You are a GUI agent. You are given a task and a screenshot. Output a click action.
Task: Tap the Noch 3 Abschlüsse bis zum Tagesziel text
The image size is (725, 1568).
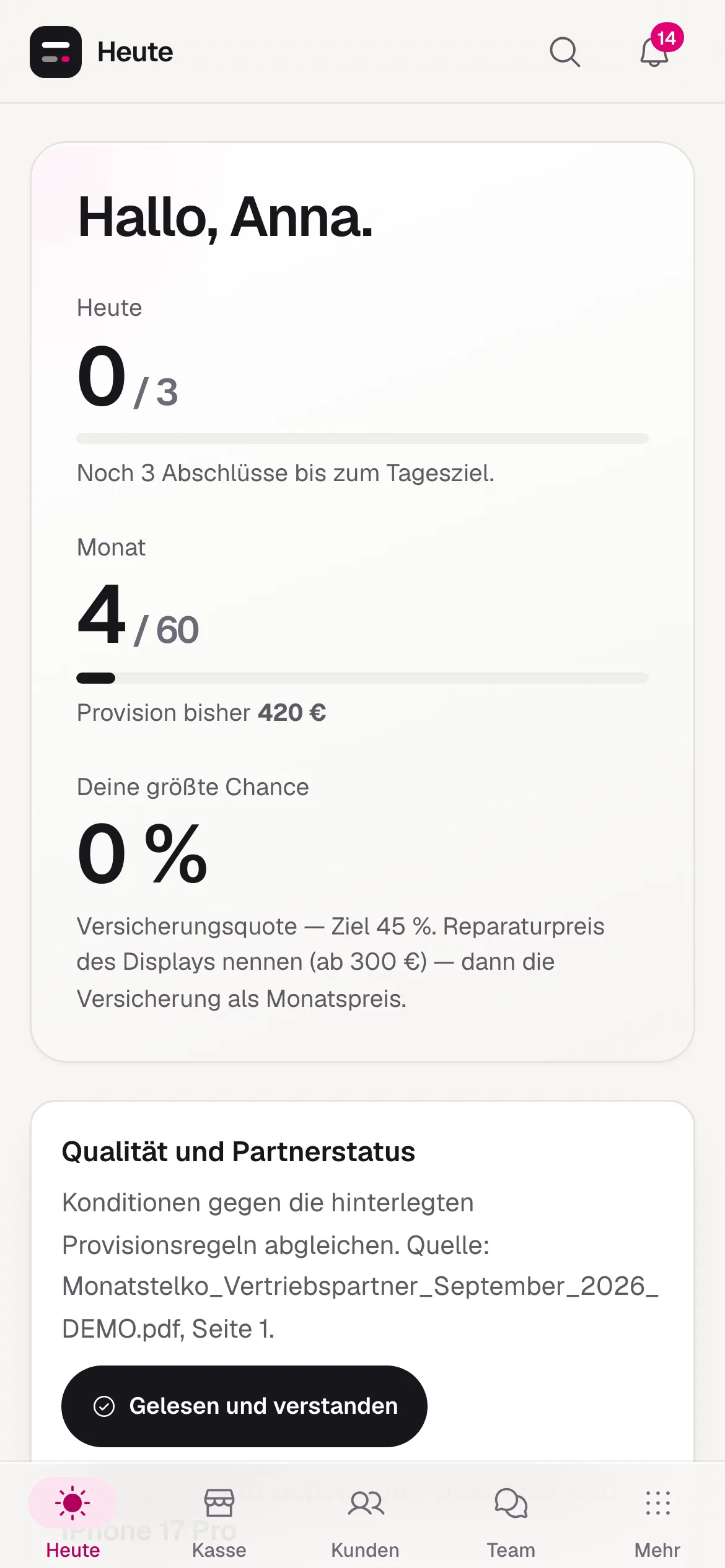point(286,473)
